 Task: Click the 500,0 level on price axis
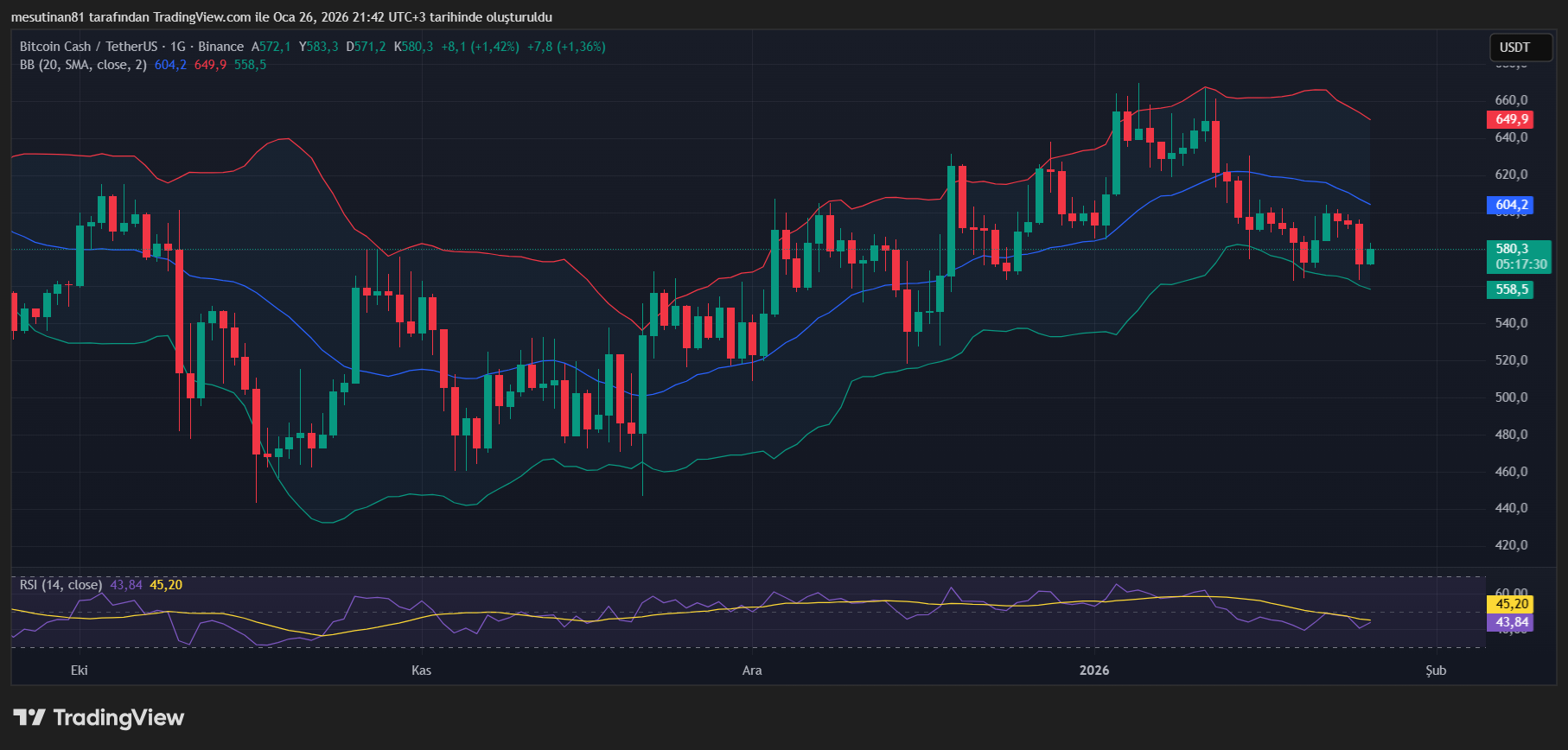1511,397
